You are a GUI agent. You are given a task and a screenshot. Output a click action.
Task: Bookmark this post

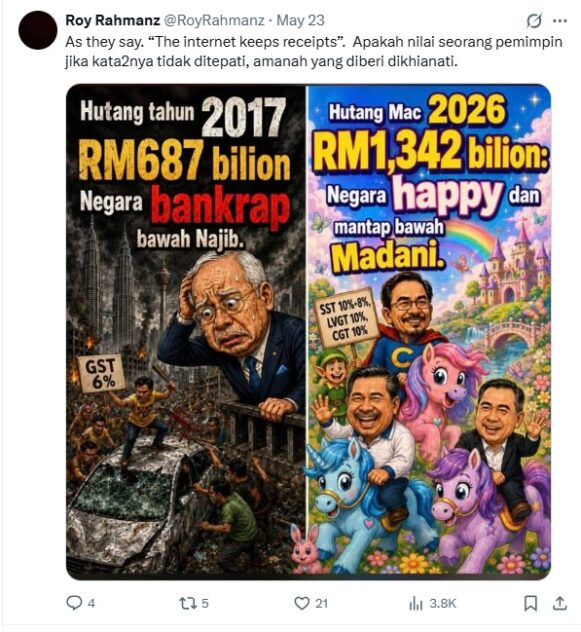tap(530, 603)
